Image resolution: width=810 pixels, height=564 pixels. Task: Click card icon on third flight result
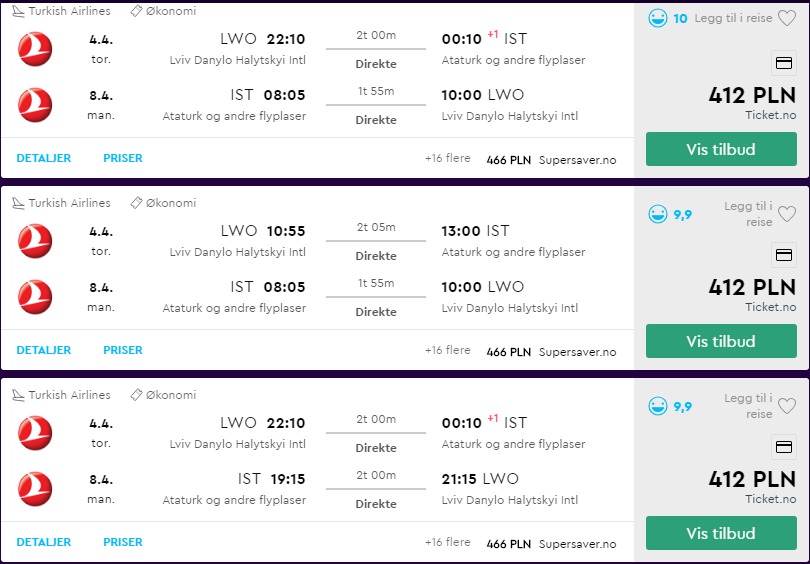pos(784,447)
